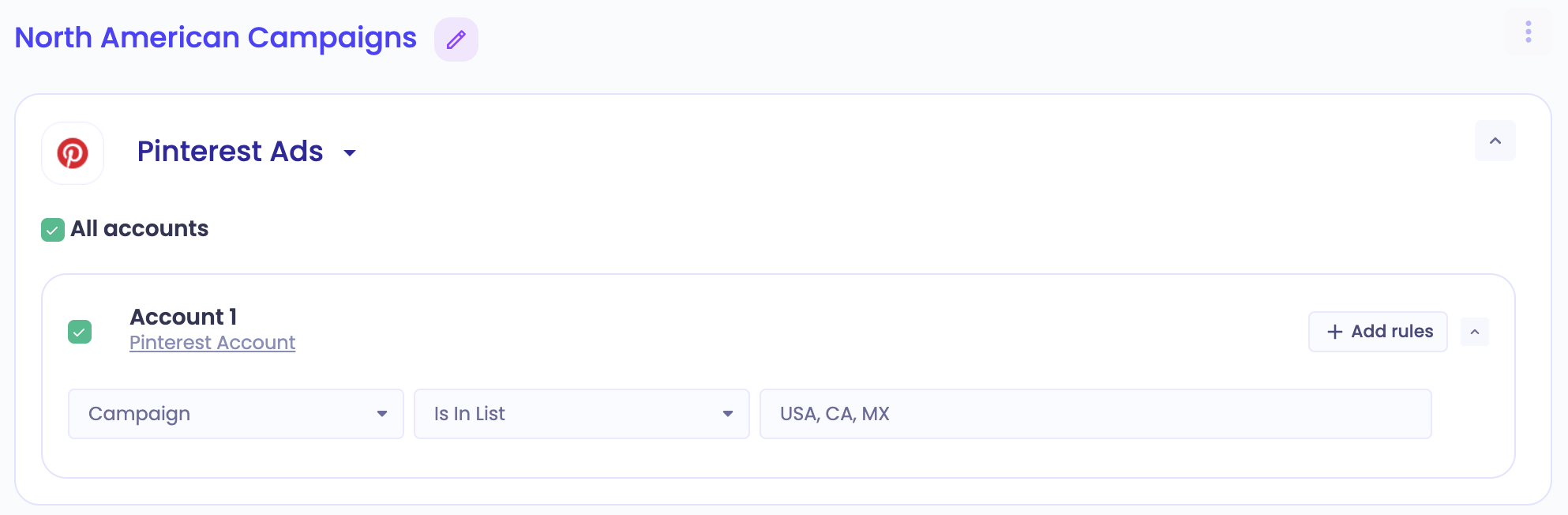The height and width of the screenshot is (515, 1568).
Task: Click the arrow on Is In List dropdown
Action: (728, 414)
